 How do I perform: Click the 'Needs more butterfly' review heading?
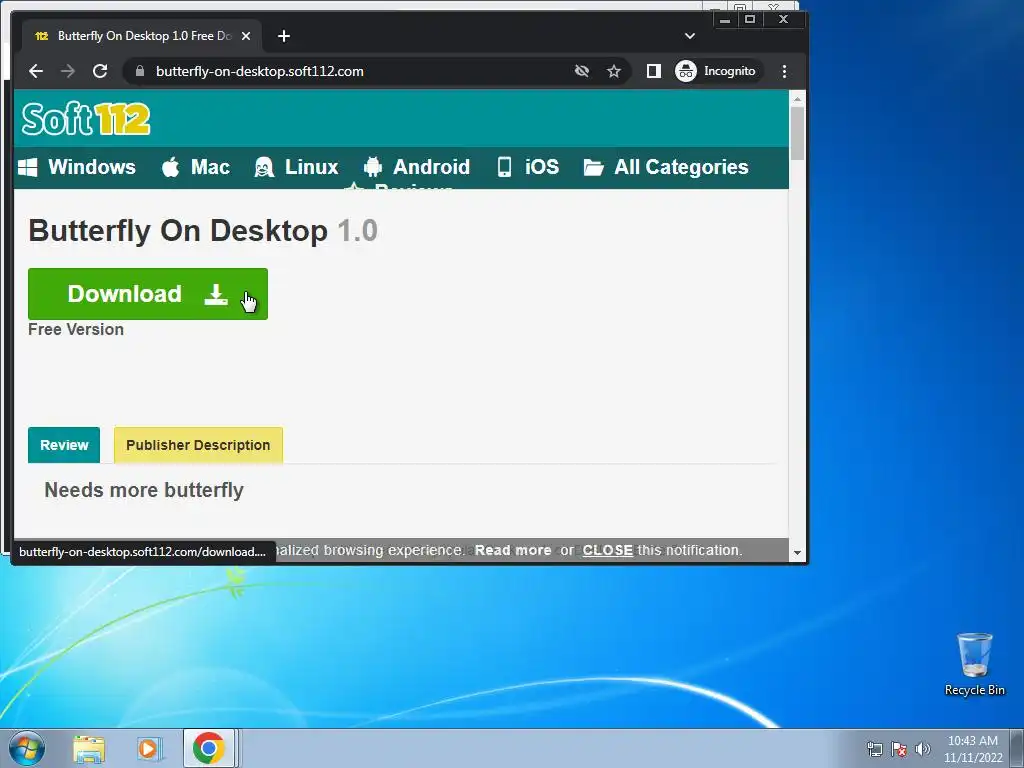[144, 490]
